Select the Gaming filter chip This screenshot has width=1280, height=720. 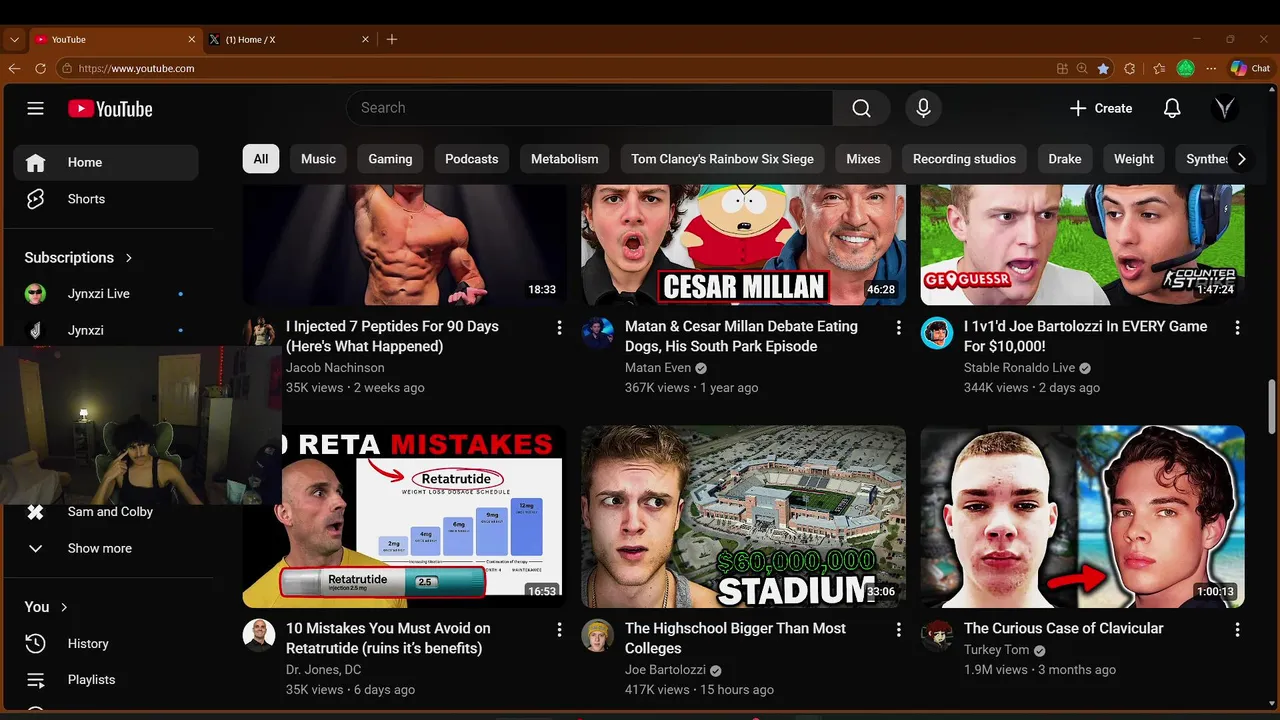click(390, 159)
